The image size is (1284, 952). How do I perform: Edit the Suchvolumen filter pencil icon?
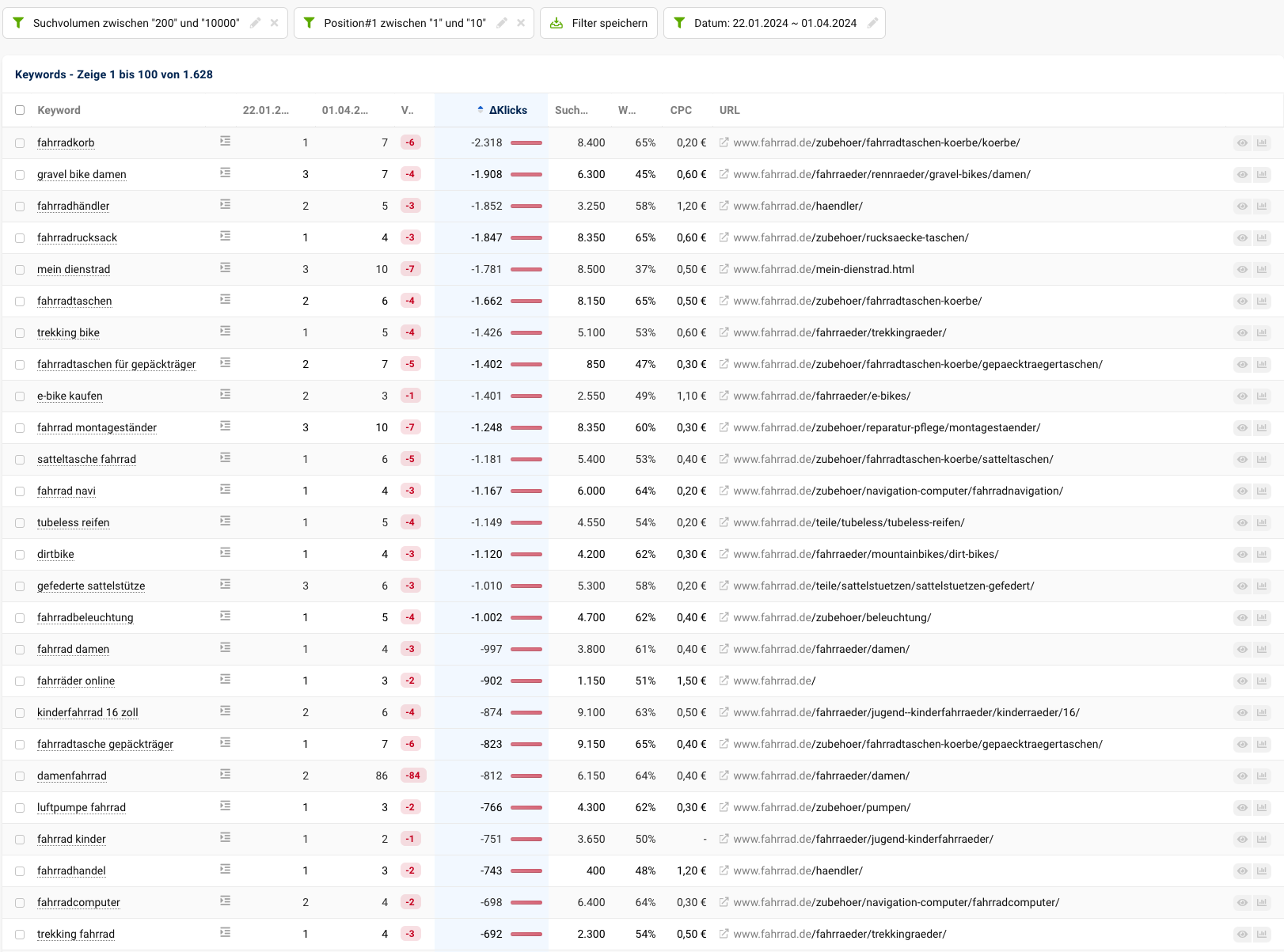coord(255,23)
